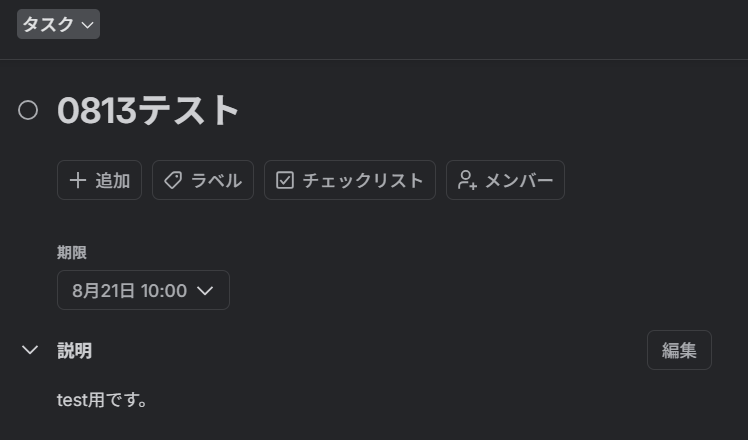This screenshot has height=440, width=748.
Task: Click the 編集 button for description
Action: 679,350
